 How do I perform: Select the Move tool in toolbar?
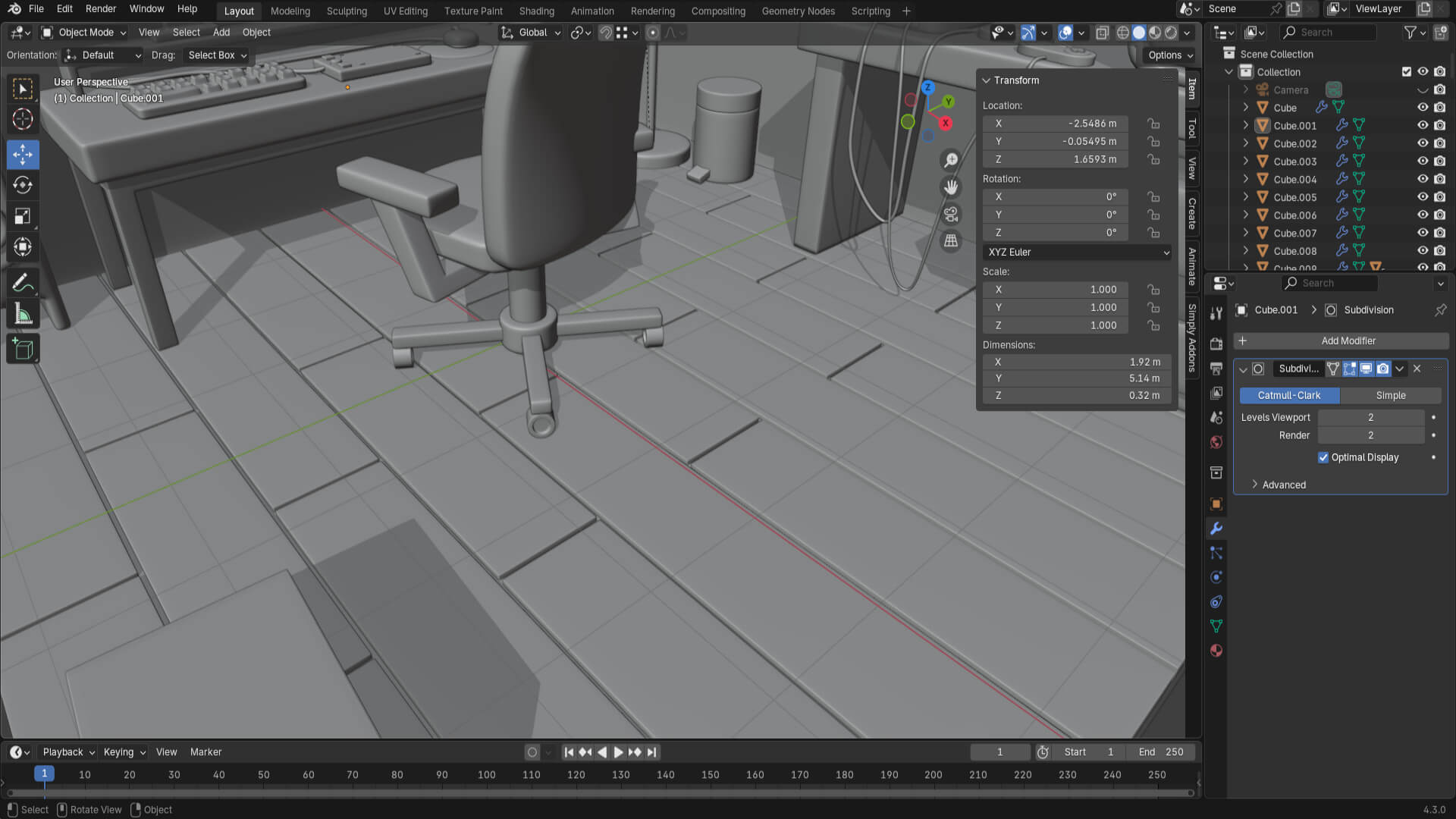tap(23, 155)
